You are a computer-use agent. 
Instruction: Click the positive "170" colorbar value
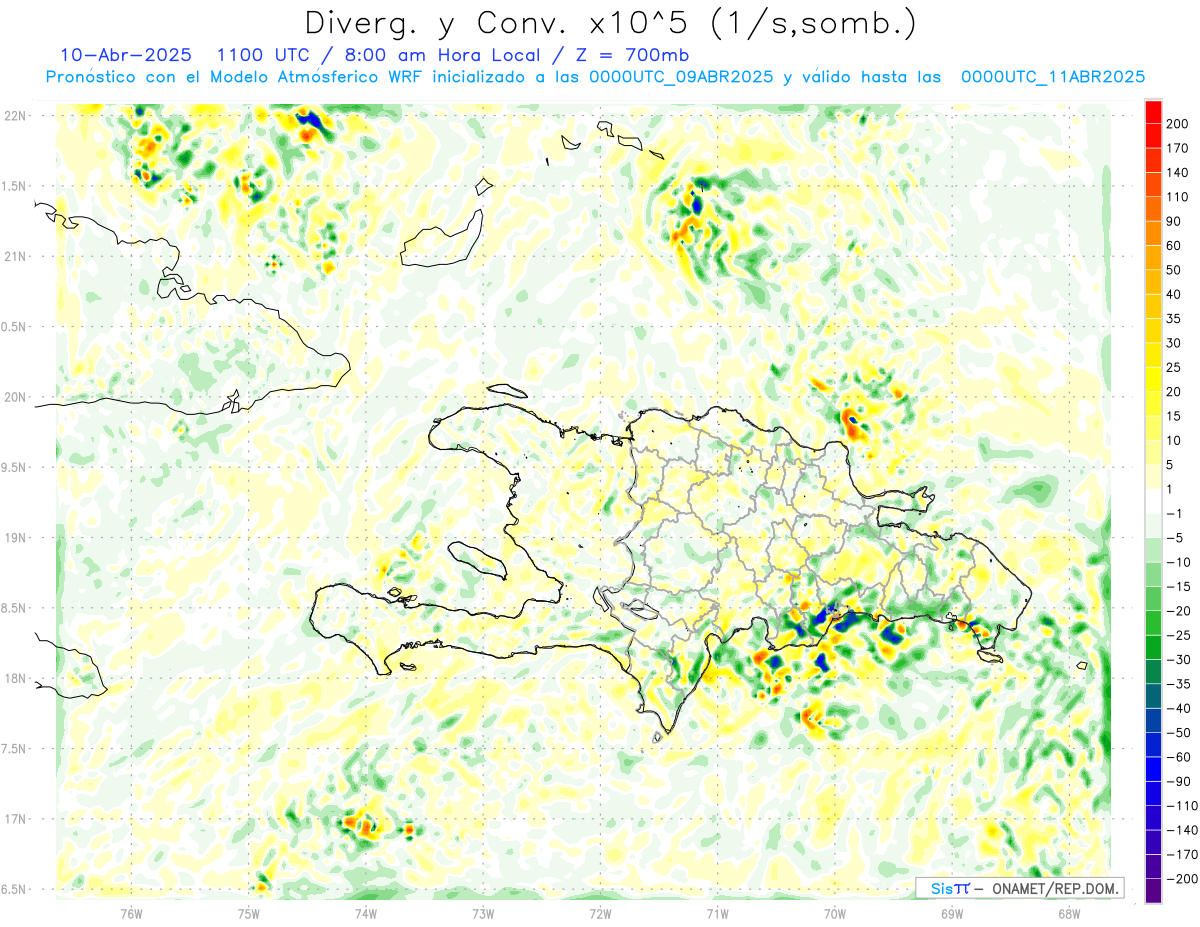[x=1177, y=148]
